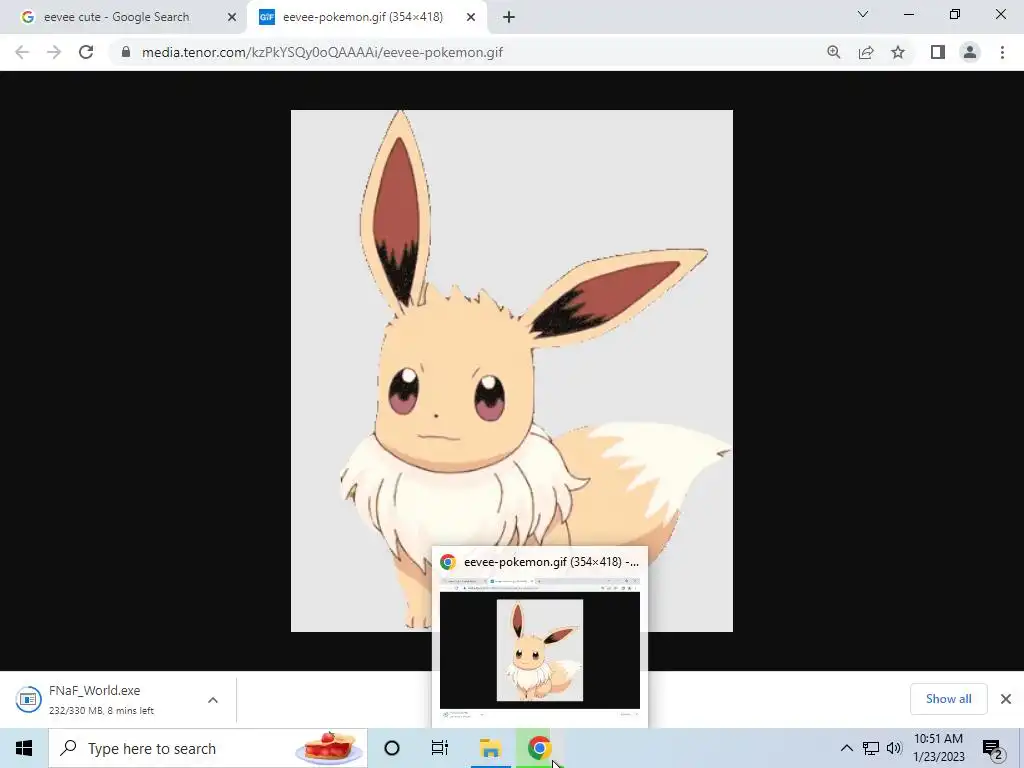Open the notification center icon
1024x768 pixels.
(993, 749)
